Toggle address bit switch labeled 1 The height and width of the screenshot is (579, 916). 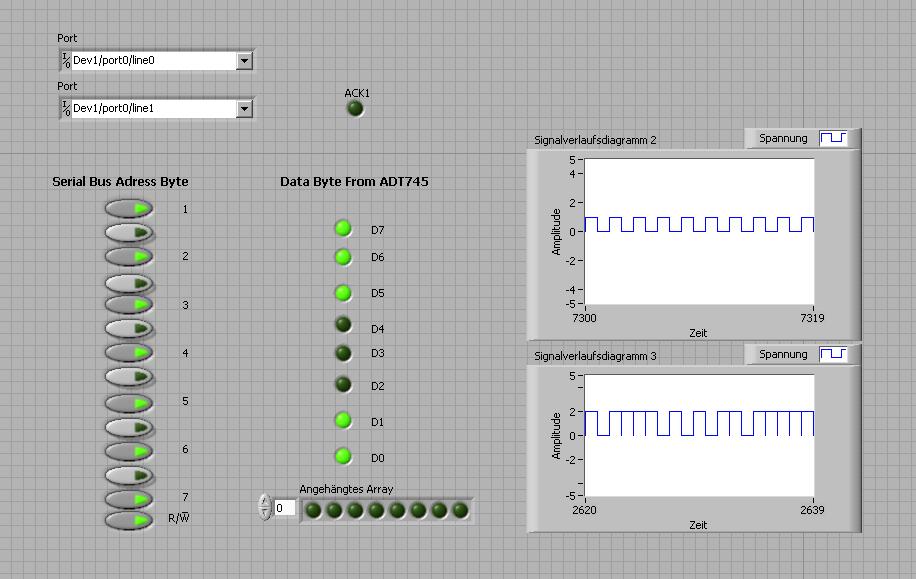coord(129,209)
